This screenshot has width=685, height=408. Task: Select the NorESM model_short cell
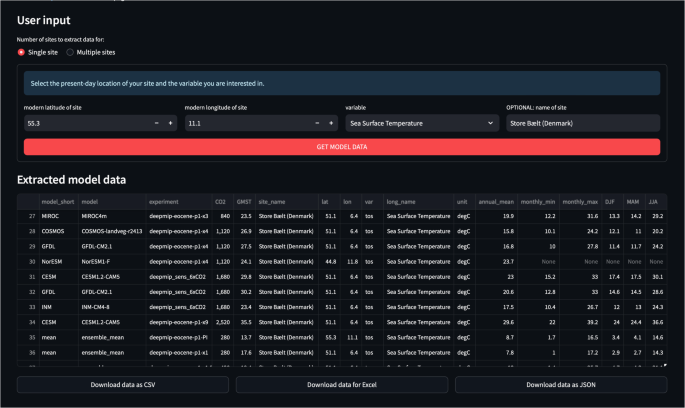coord(59,262)
